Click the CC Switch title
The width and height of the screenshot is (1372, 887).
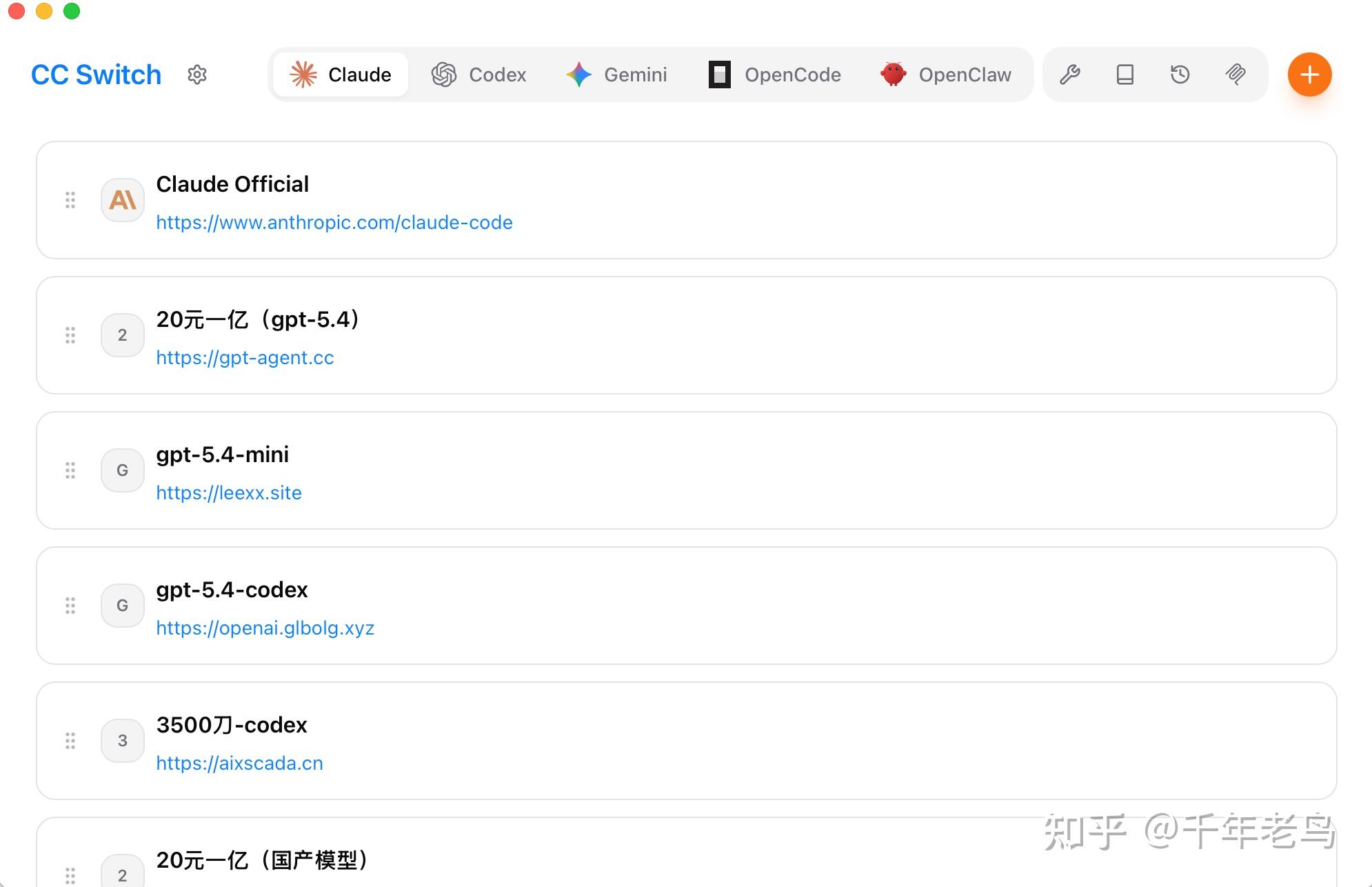point(96,74)
